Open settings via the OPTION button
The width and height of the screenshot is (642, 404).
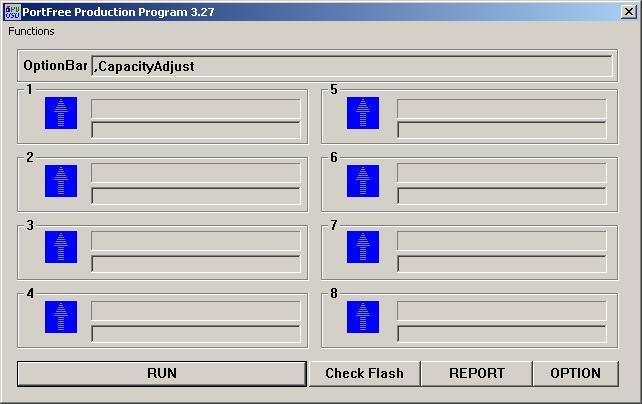tap(576, 373)
